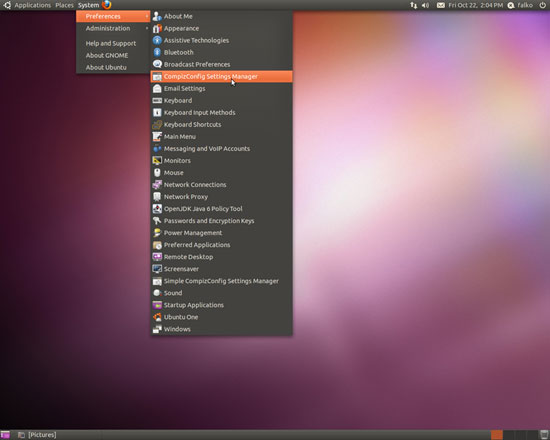Open the System menu
The height and width of the screenshot is (440, 550).
click(88, 5)
